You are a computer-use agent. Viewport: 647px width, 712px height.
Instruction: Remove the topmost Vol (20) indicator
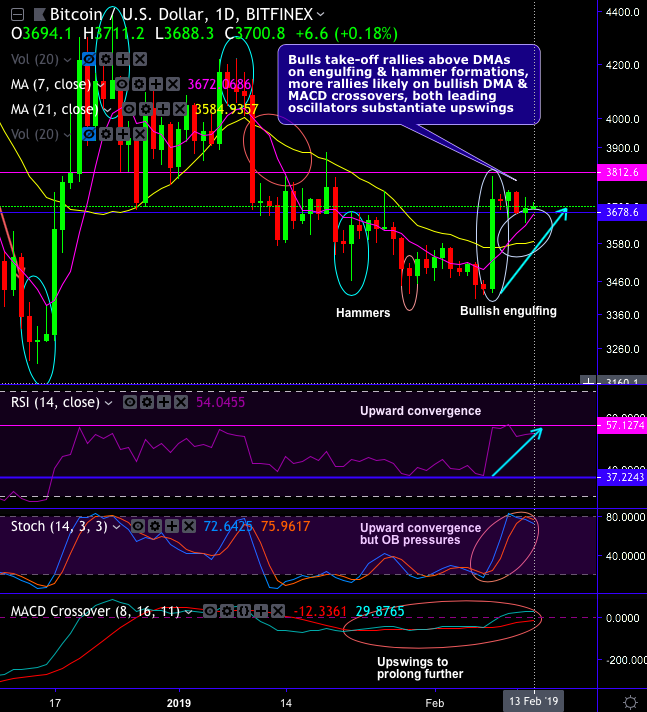pyautogui.click(x=140, y=59)
